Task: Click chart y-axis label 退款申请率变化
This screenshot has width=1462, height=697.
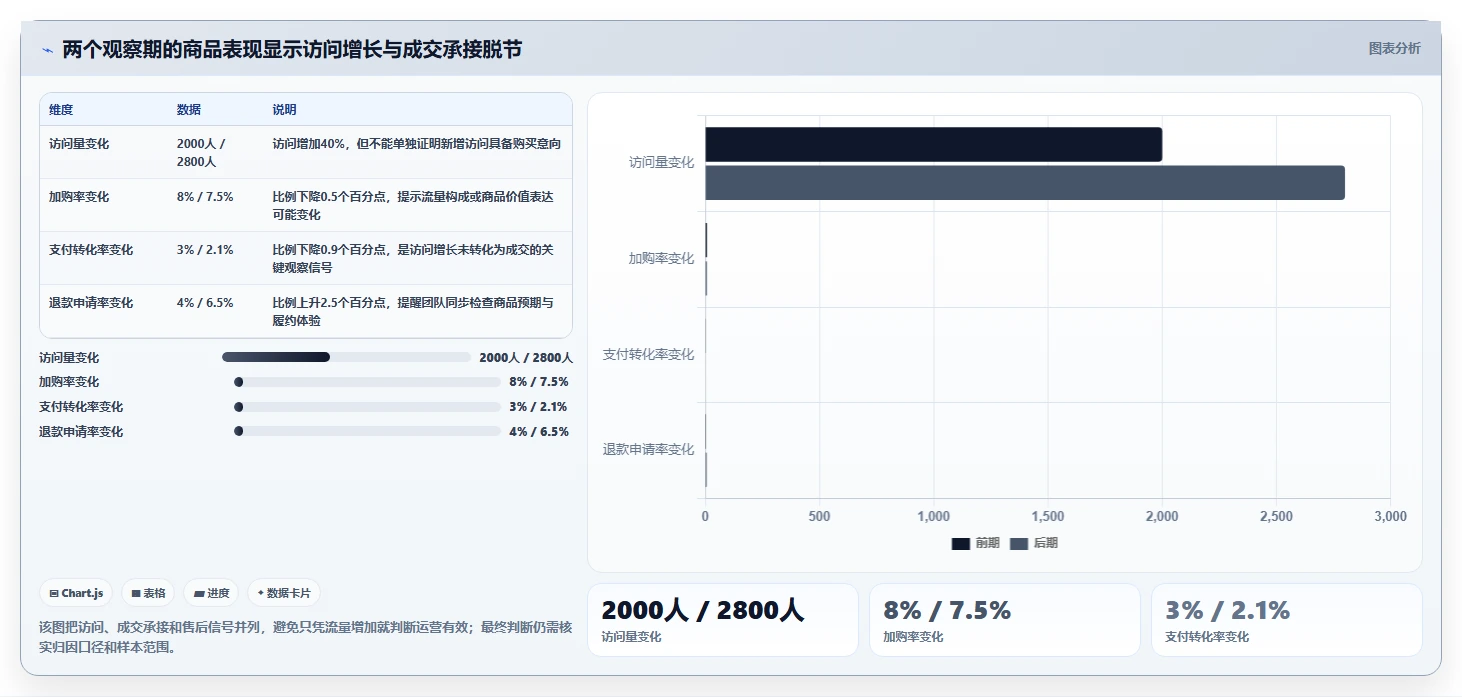Action: (x=648, y=450)
